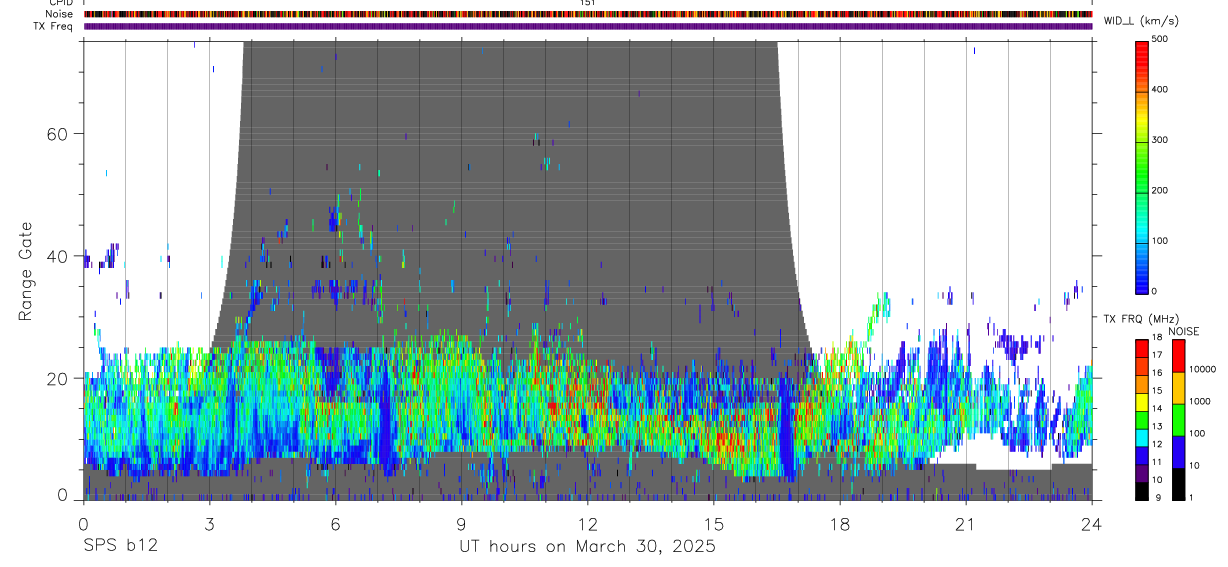Click the 1 label on the NOISE legend
Screen dimensions: 1228x567
(1190, 497)
